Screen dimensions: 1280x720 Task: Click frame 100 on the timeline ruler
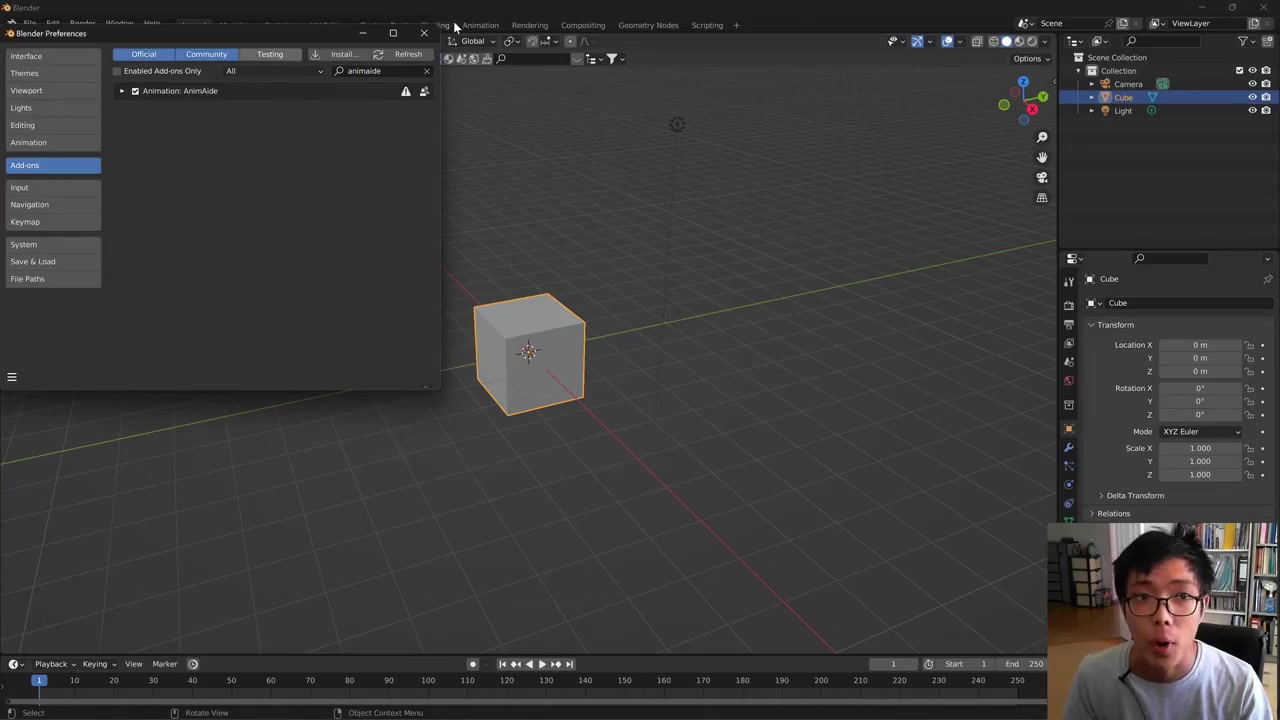(428, 681)
